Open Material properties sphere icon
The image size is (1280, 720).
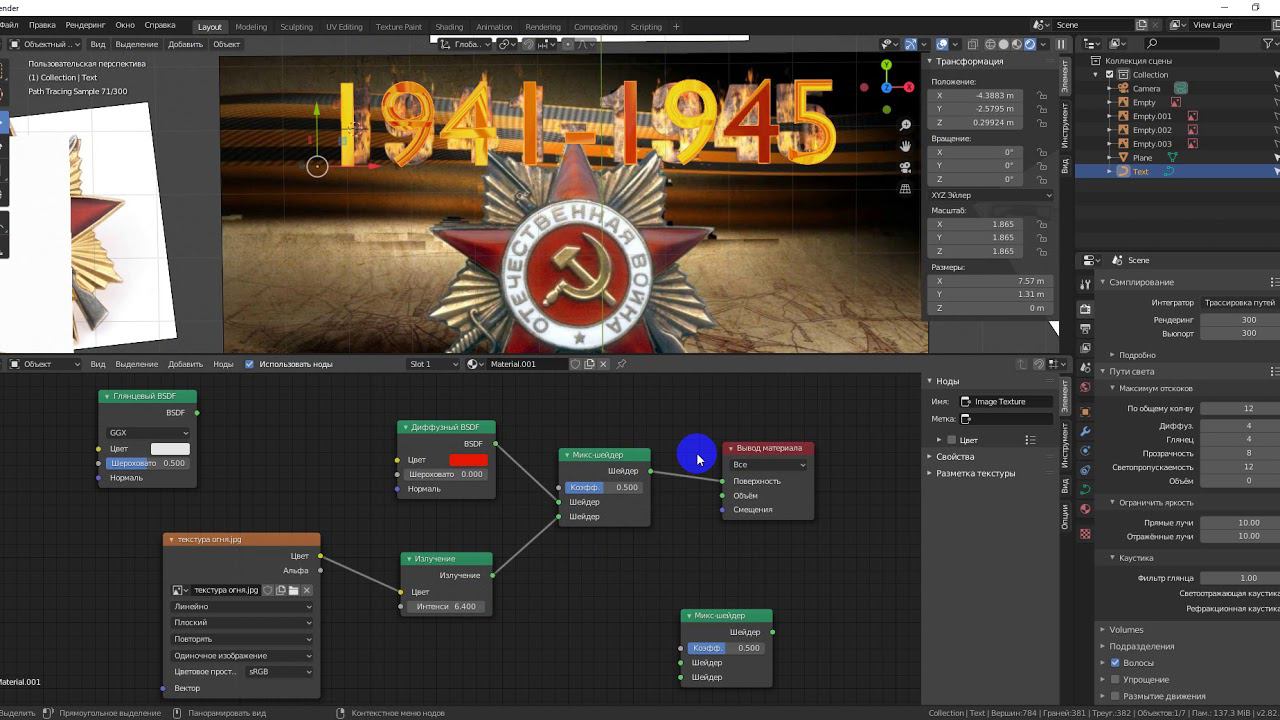1086,509
